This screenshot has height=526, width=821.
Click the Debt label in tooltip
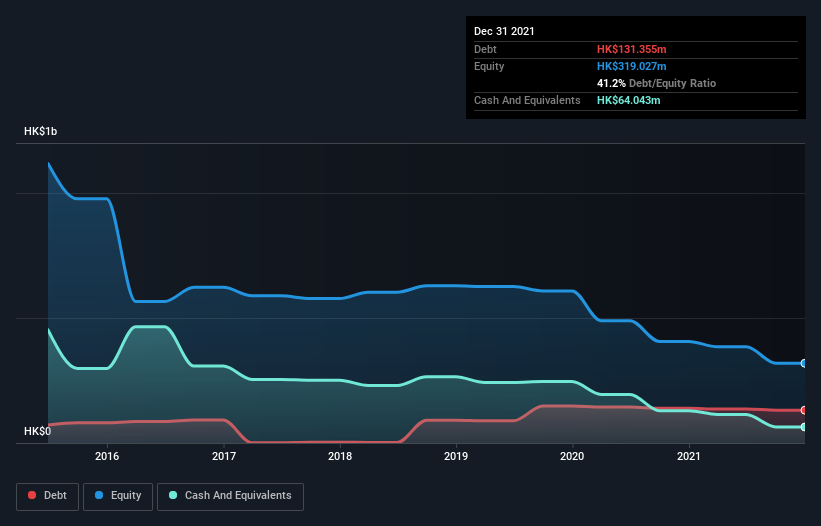click(485, 49)
